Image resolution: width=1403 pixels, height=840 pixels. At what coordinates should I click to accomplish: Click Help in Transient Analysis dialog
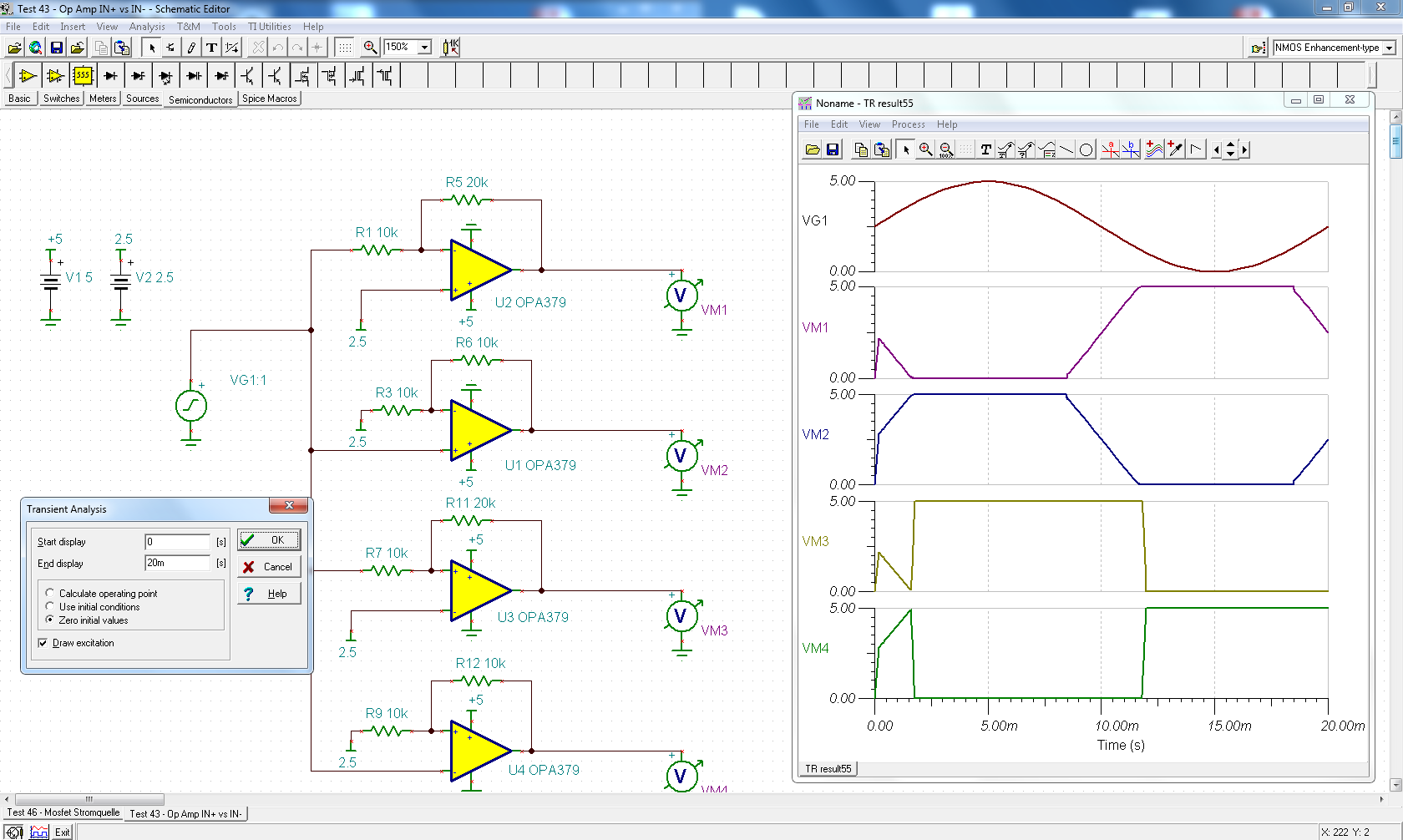point(269,594)
